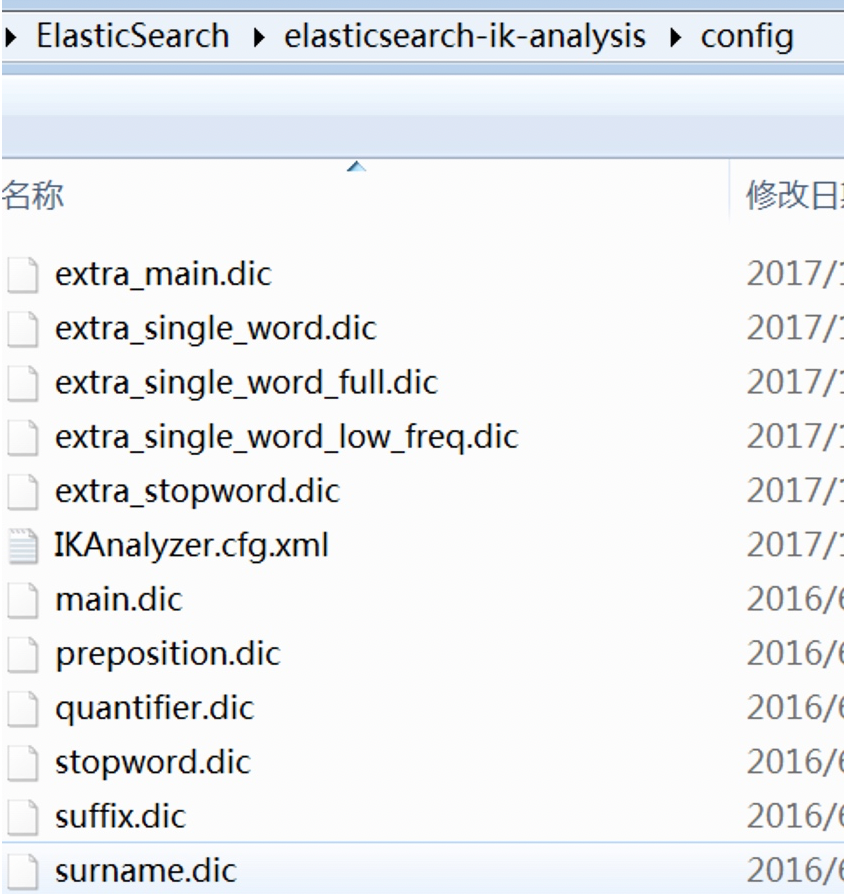Expand the dropdown arrow before ElasticSearch
Image resolution: width=848 pixels, height=894 pixels.
click(11, 38)
